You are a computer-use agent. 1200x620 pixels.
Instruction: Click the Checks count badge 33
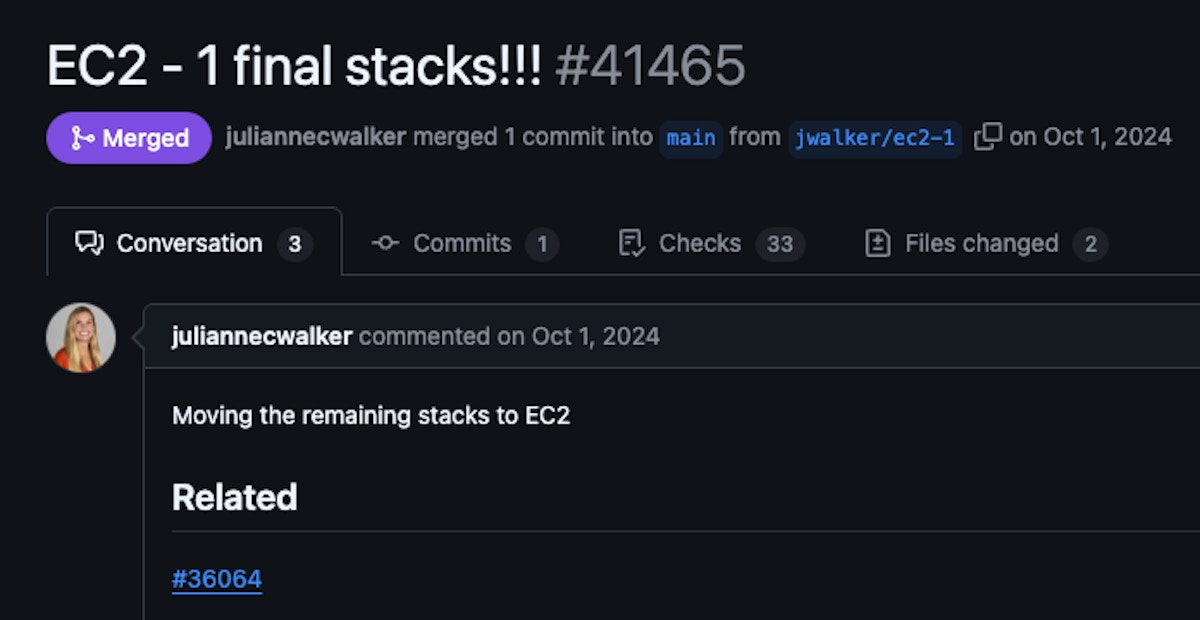780,244
